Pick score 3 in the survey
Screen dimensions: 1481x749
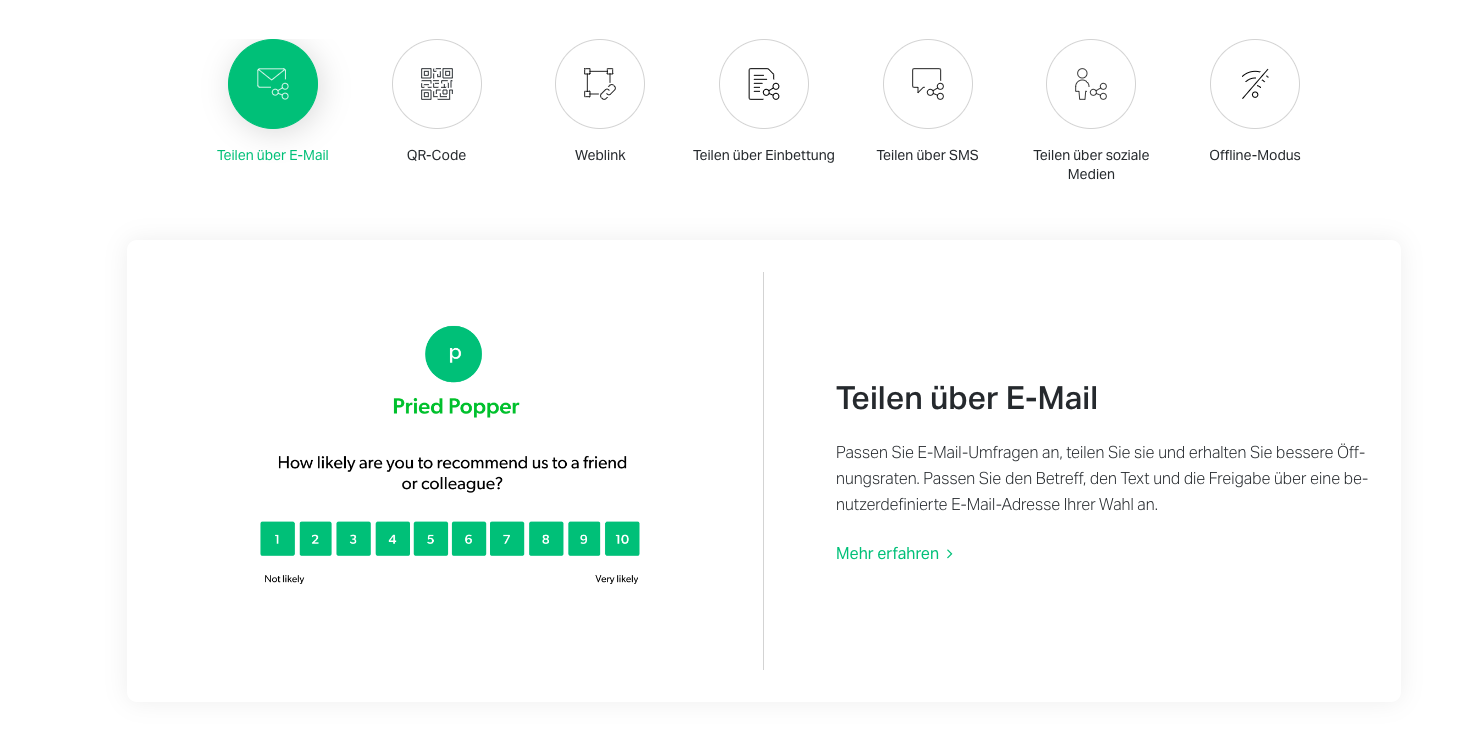[x=353, y=539]
